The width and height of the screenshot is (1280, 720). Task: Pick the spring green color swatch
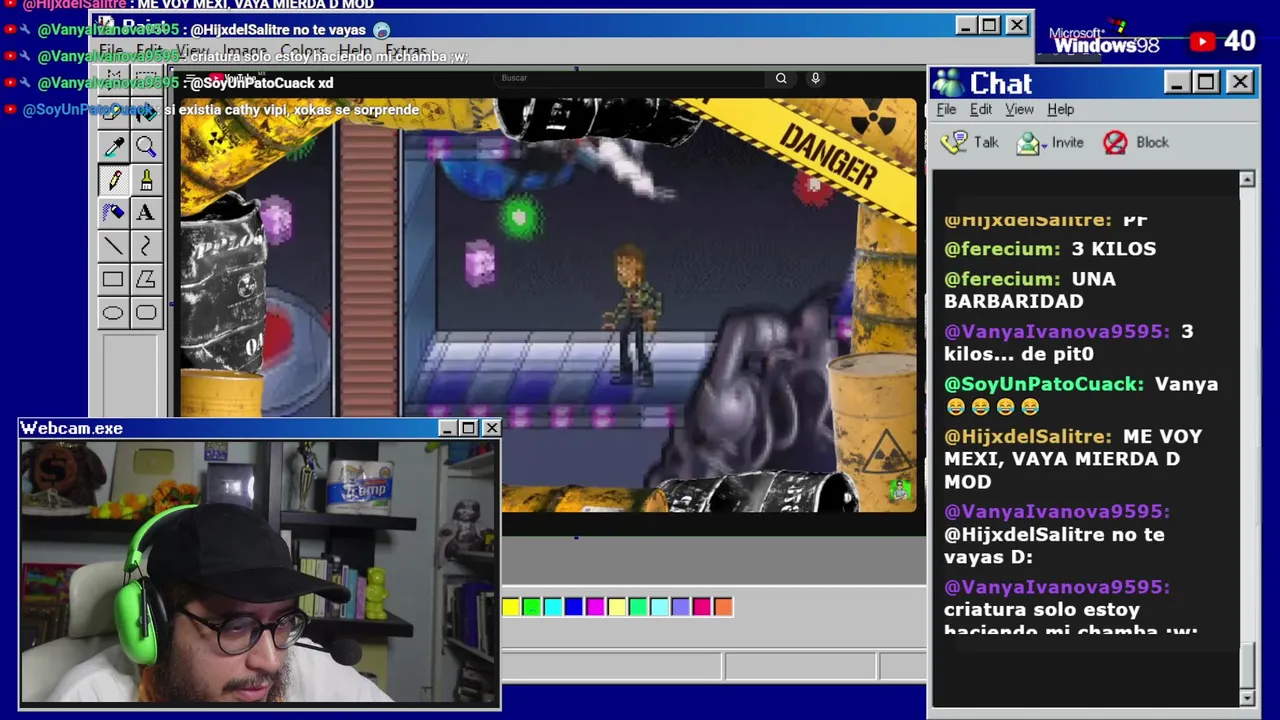[637, 607]
